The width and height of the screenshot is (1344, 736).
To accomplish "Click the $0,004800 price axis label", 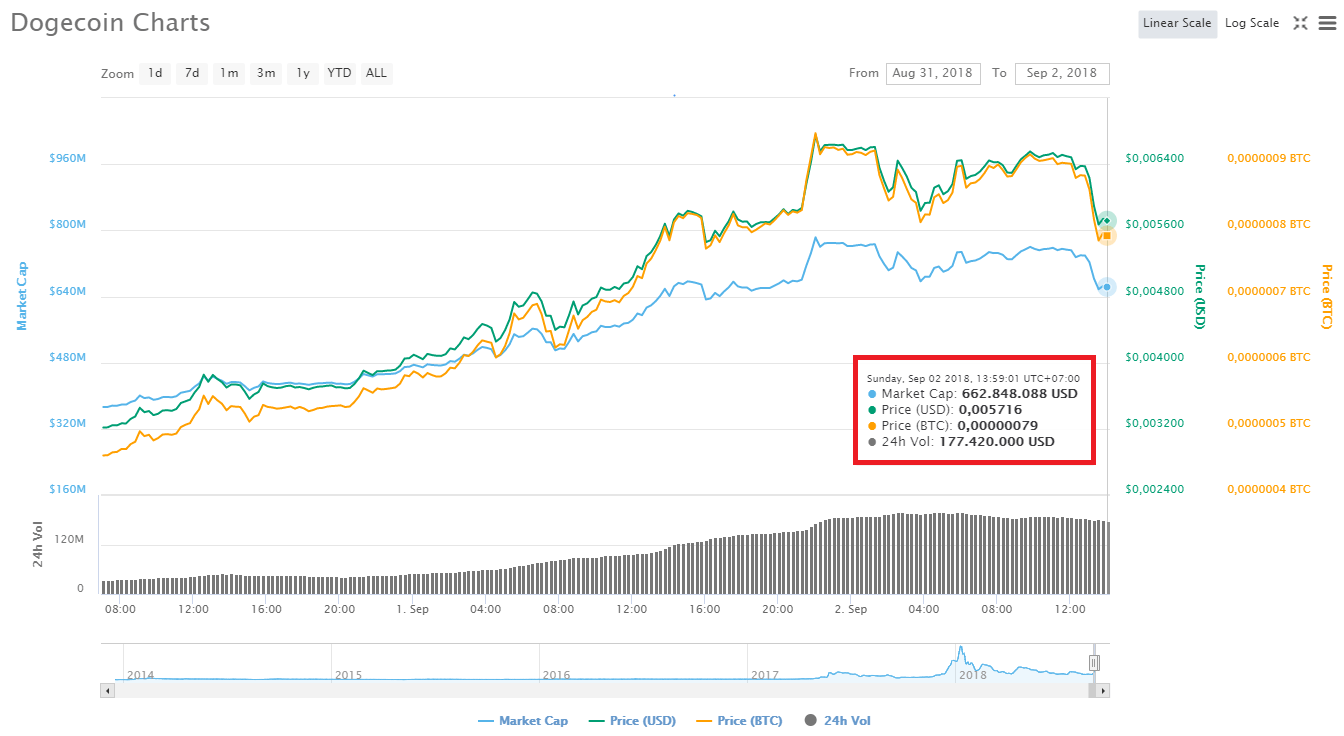I will coord(1155,291).
